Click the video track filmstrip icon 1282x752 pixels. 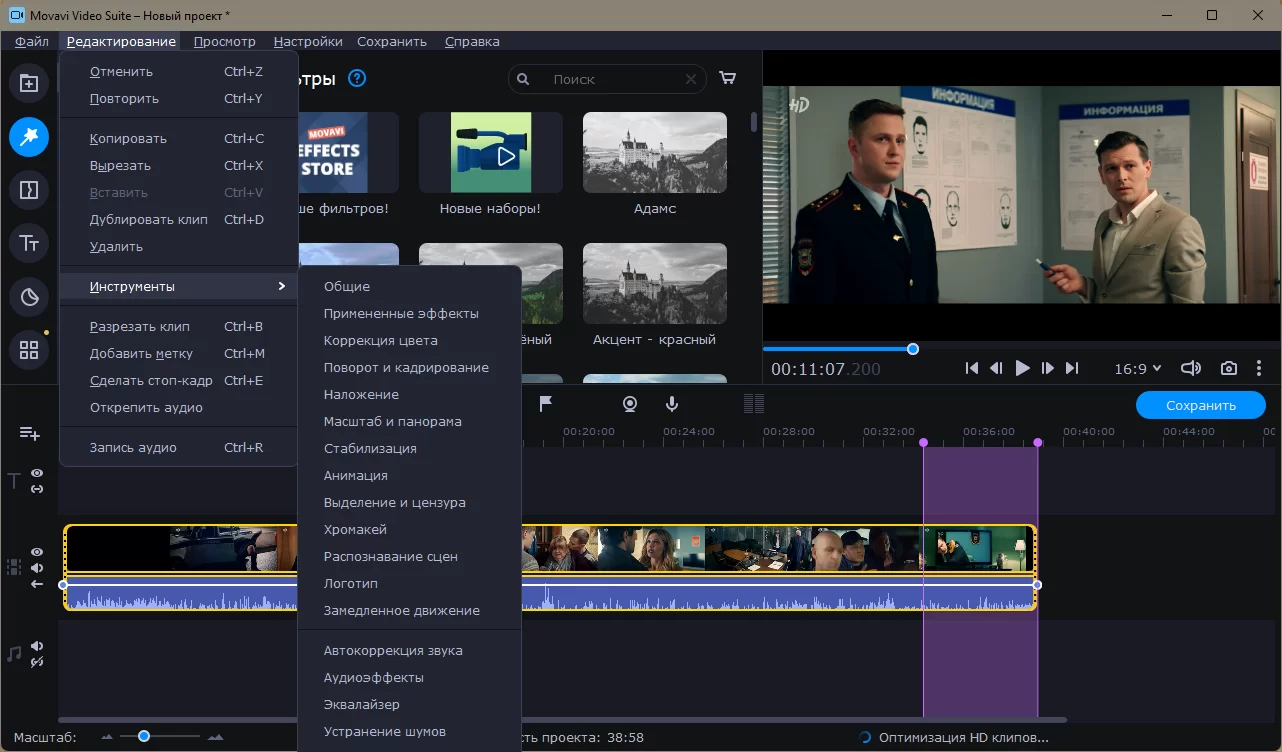14,567
